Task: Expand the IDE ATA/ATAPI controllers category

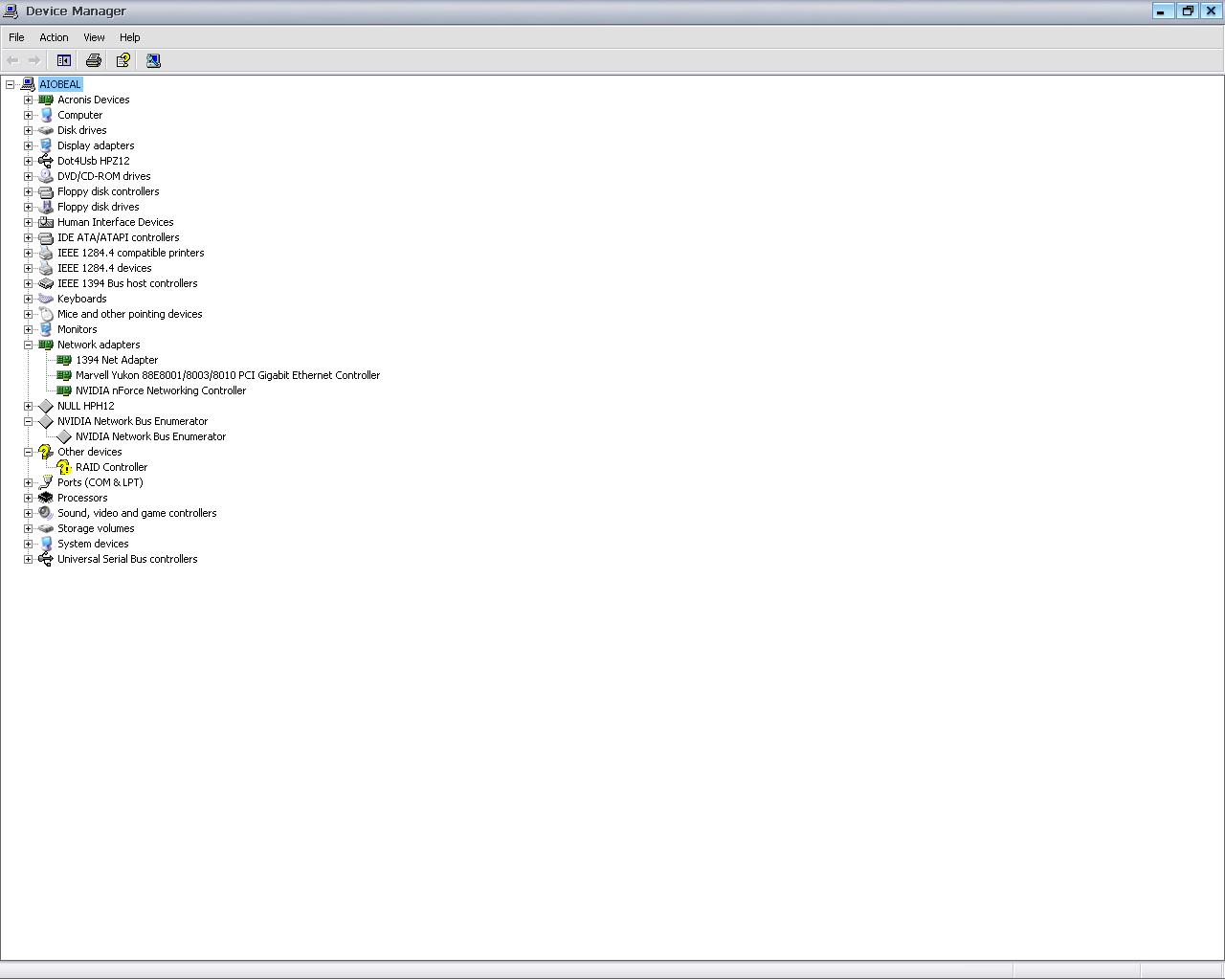Action: [29, 237]
